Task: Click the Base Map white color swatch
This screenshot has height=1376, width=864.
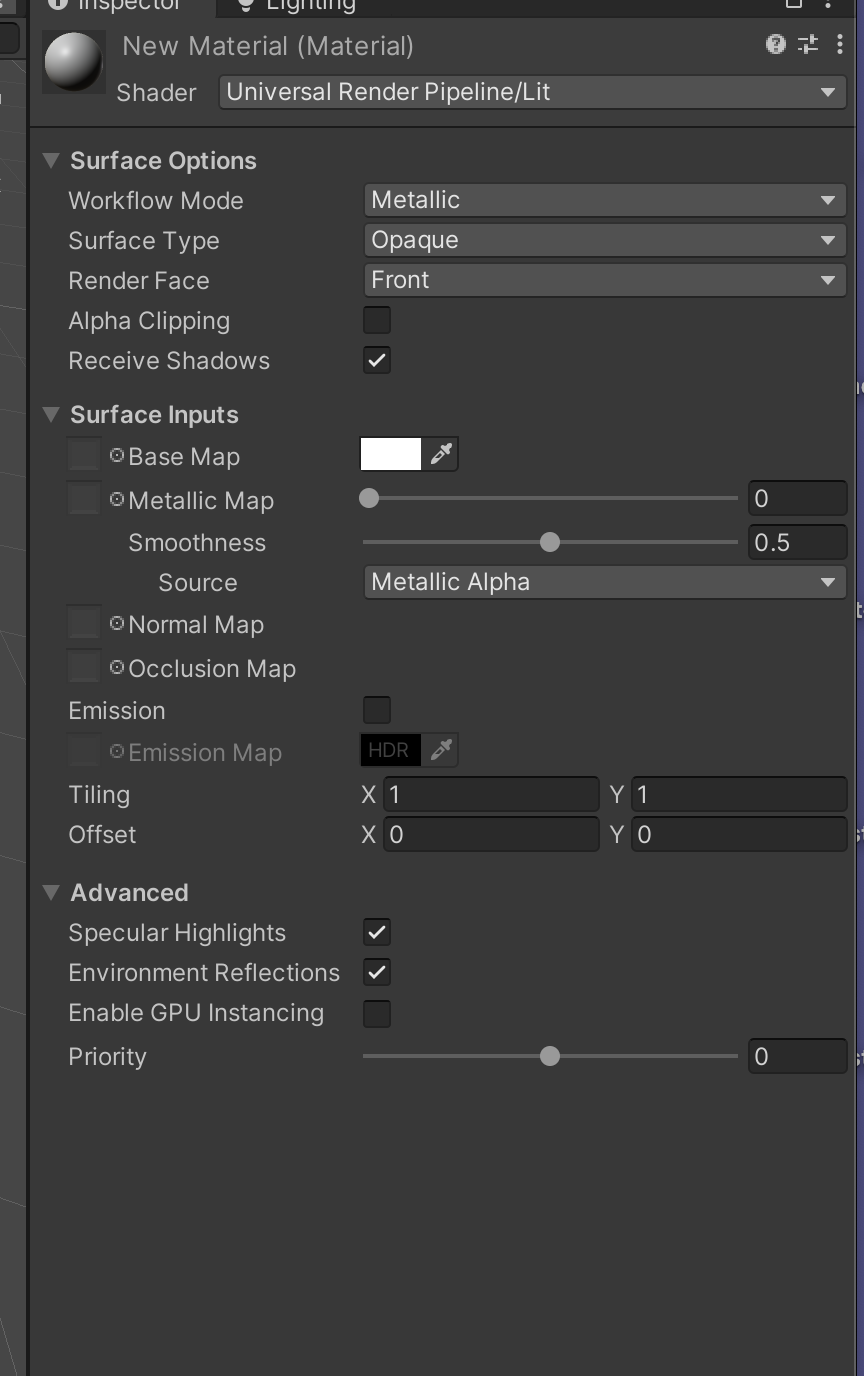Action: (x=391, y=455)
